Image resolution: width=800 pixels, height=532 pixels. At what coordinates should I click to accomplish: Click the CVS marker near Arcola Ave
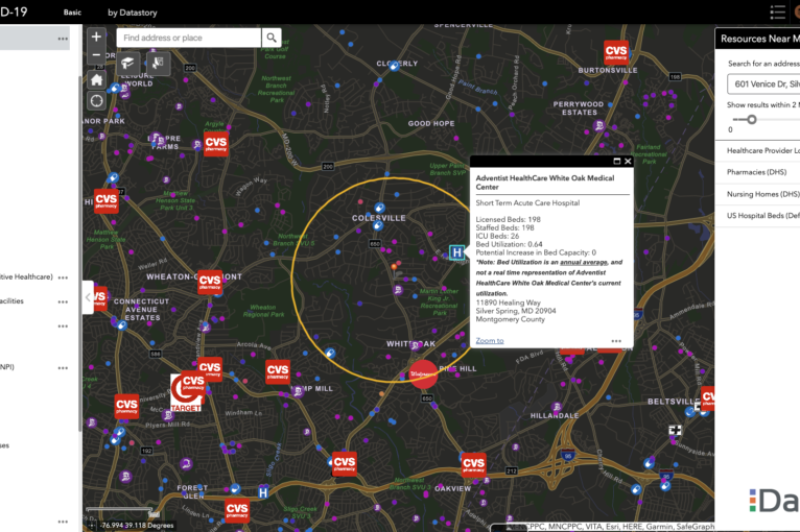click(278, 372)
